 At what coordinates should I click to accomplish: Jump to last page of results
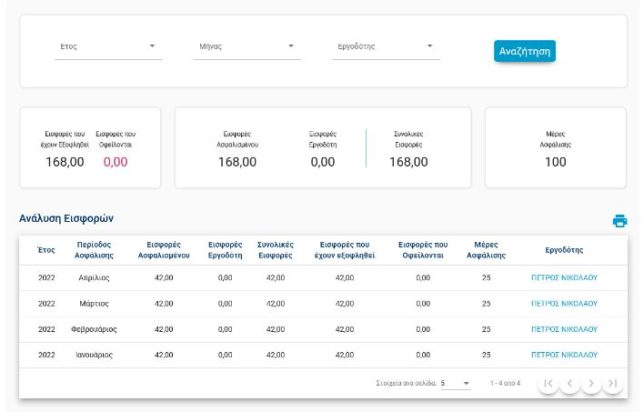(x=611, y=384)
